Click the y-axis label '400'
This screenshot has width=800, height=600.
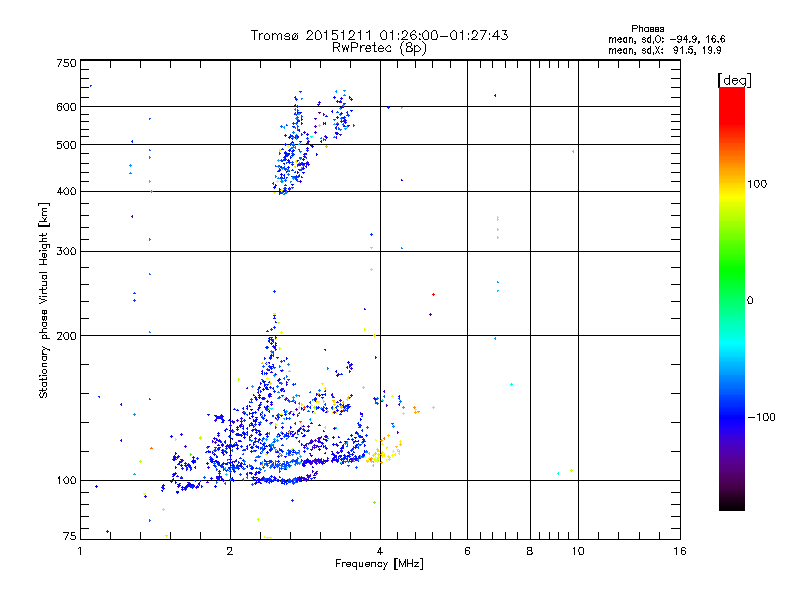coord(66,192)
